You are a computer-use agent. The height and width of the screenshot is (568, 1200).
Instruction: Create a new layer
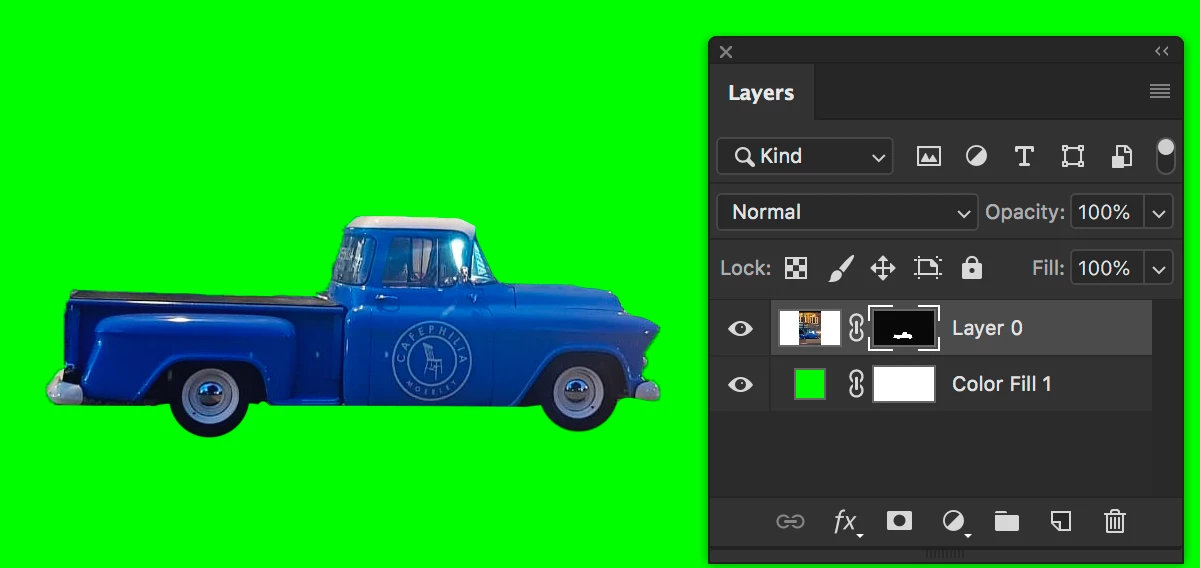coord(1061,521)
